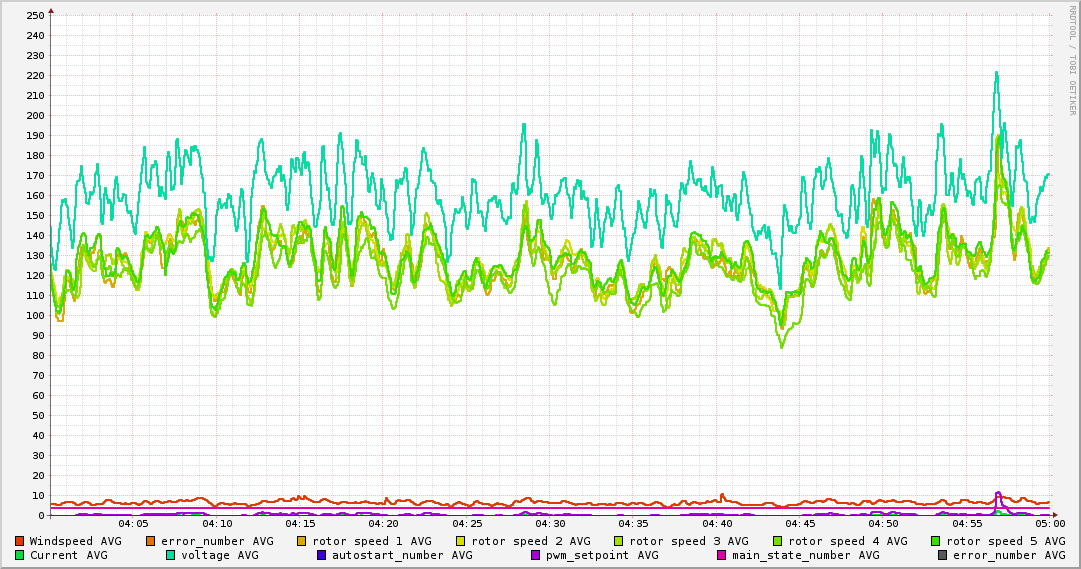Click the 0 value on the y-axis

pos(41,516)
